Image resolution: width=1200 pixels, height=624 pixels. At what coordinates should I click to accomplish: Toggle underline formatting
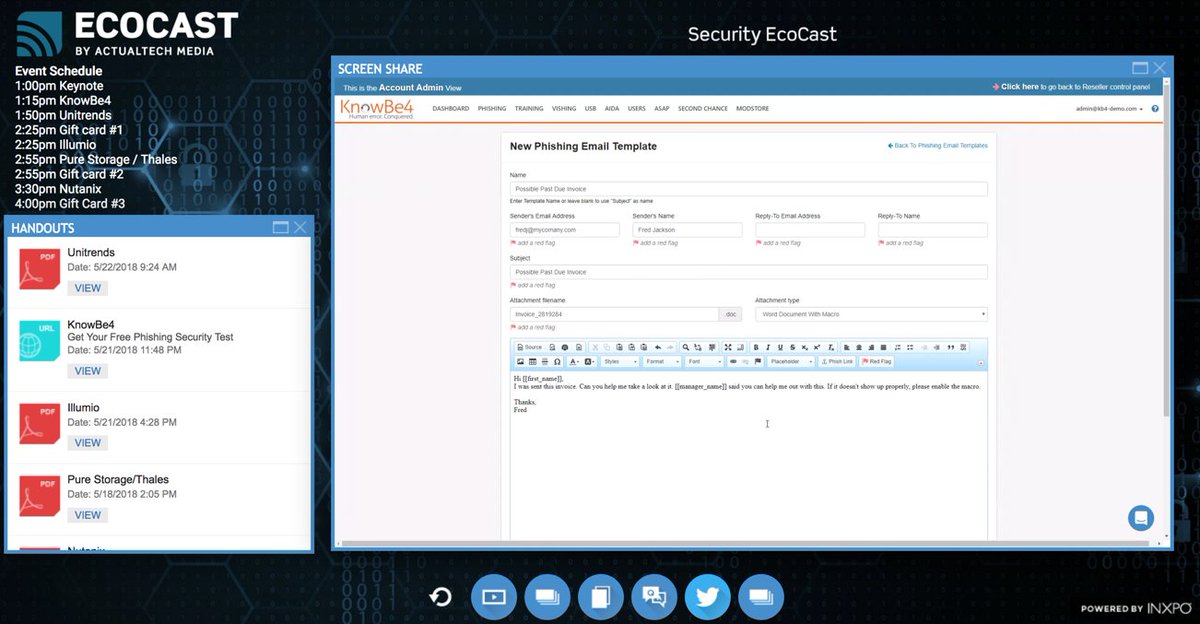[780, 347]
